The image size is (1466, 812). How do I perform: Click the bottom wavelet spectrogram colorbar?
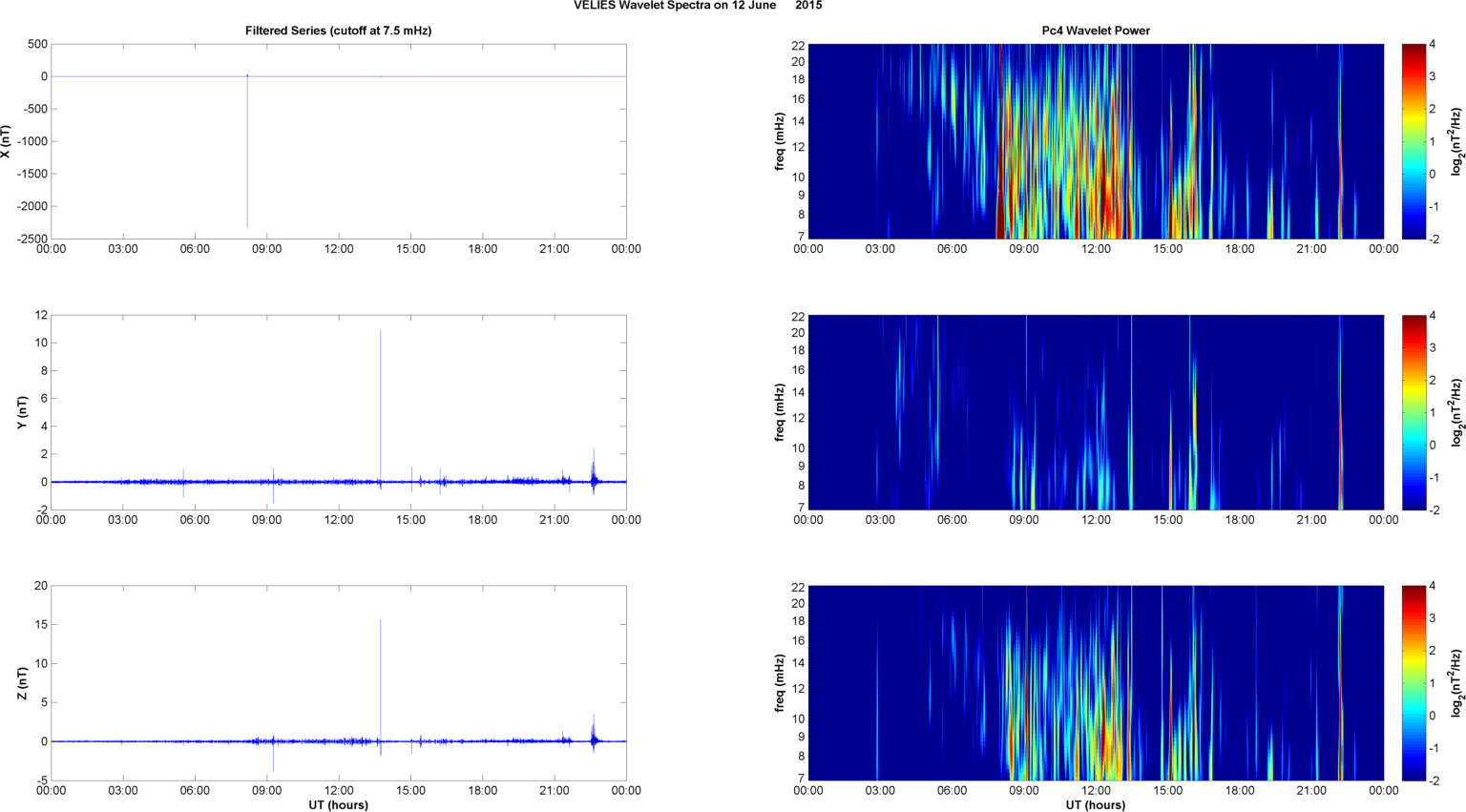[1414, 683]
